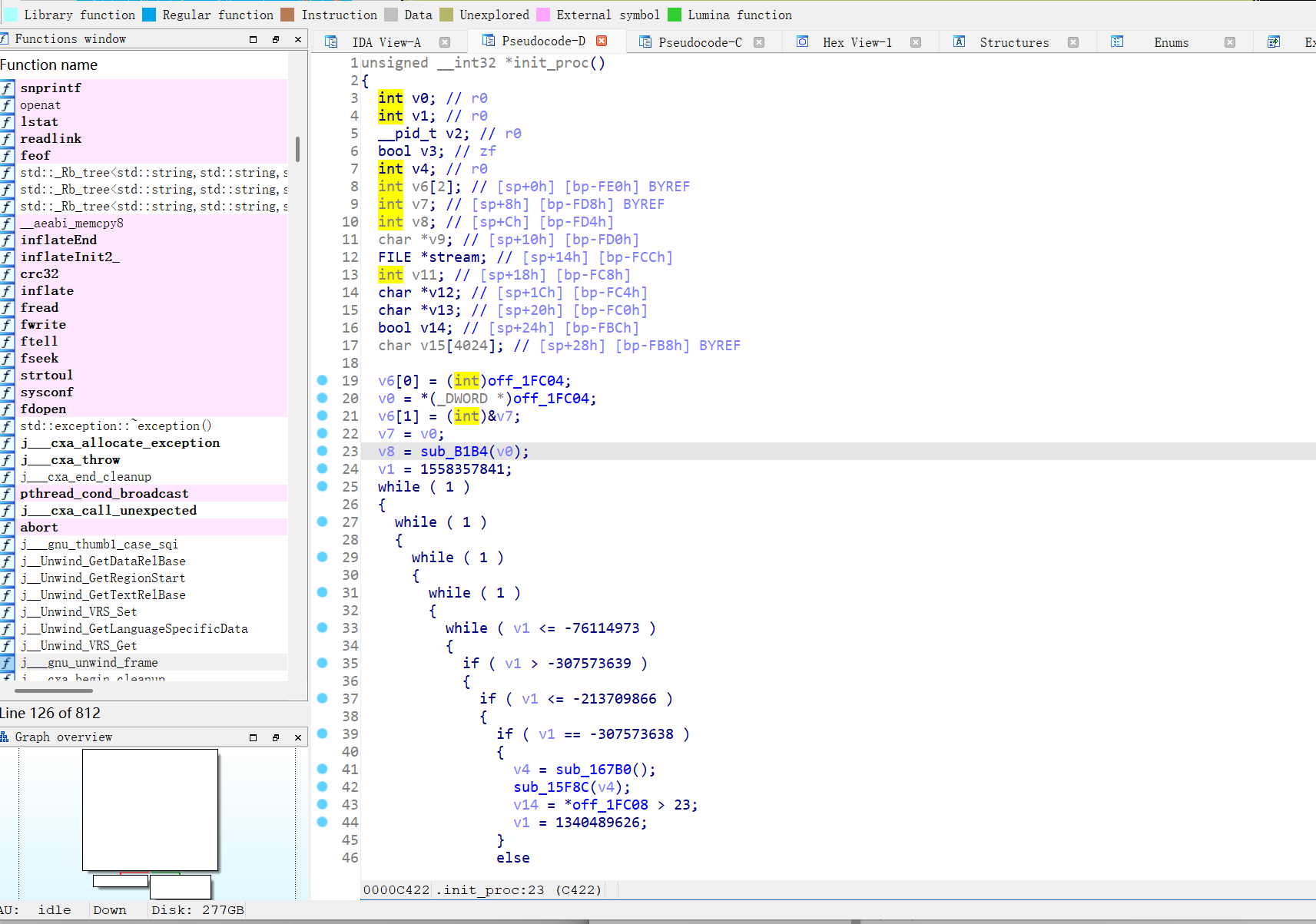This screenshot has height=924, width=1316.
Task: Click the Graph overview viewport thumbnail
Action: [x=150, y=810]
